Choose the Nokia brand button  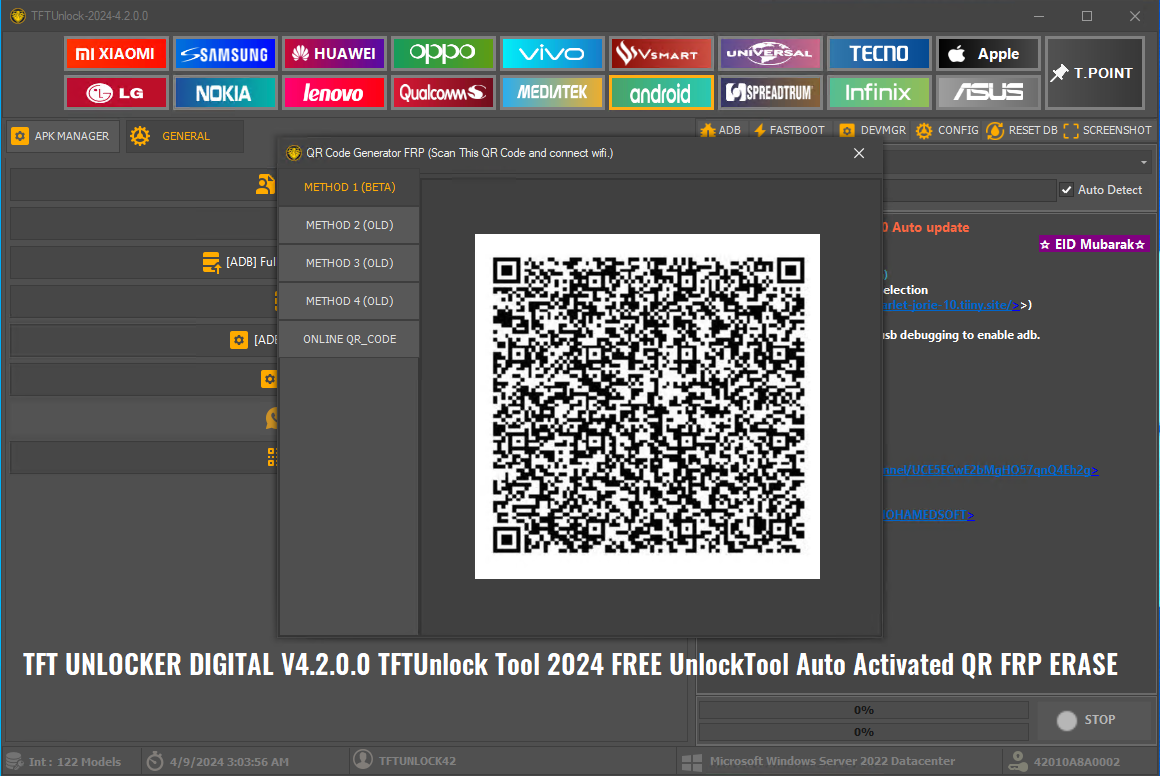(x=225, y=93)
